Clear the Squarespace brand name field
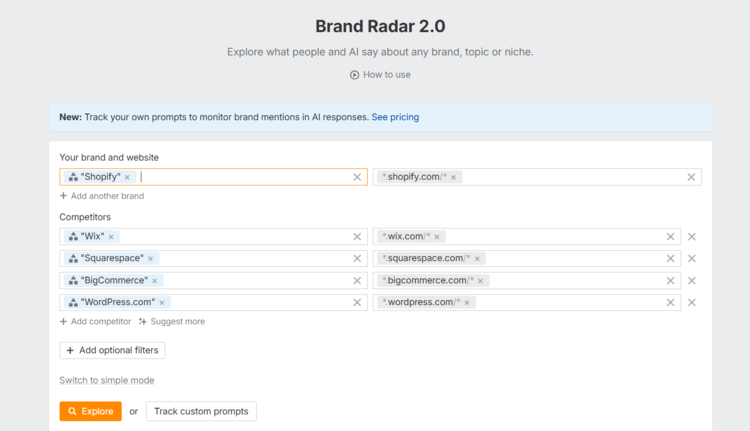The height and width of the screenshot is (431, 750). click(357, 258)
